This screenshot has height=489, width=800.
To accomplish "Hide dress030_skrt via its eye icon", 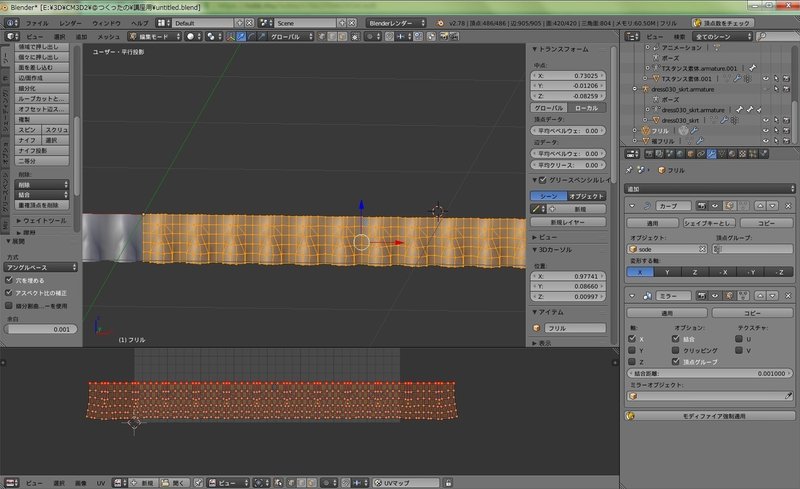I will coord(765,120).
